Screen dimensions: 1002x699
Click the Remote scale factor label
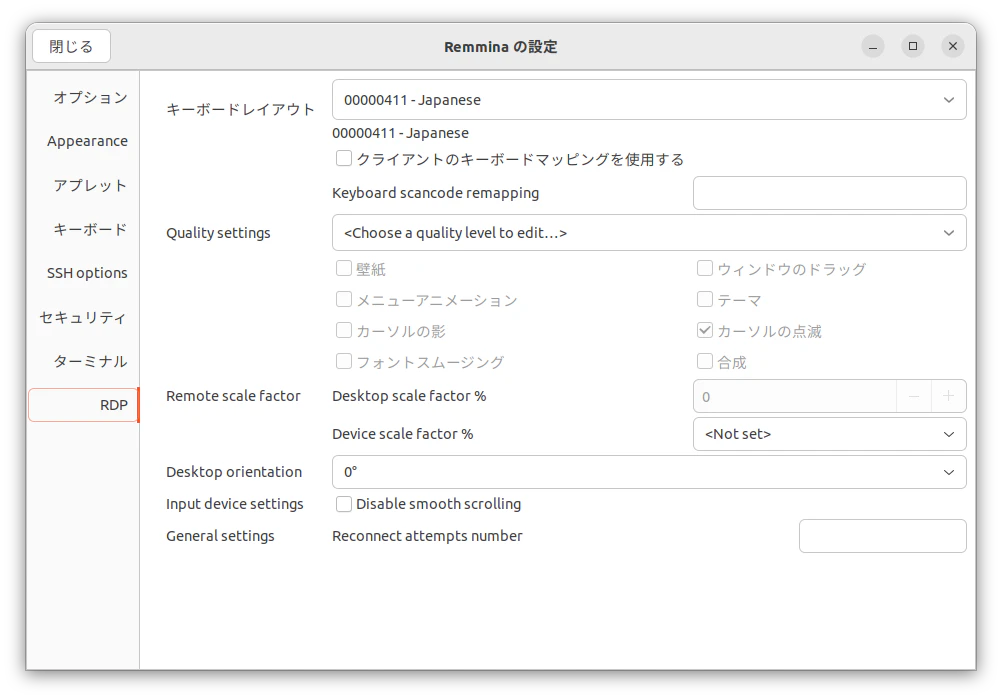[233, 396]
